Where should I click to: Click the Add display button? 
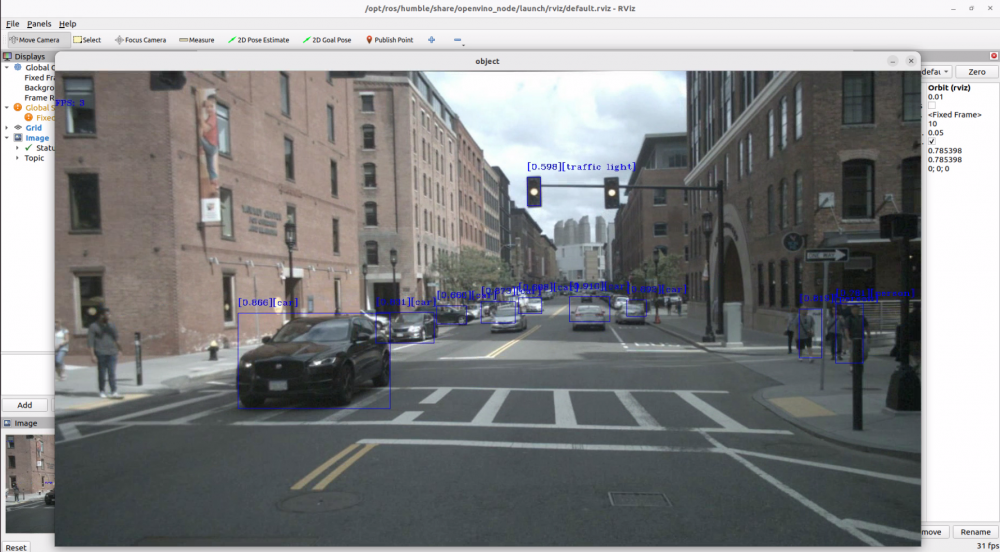point(25,405)
